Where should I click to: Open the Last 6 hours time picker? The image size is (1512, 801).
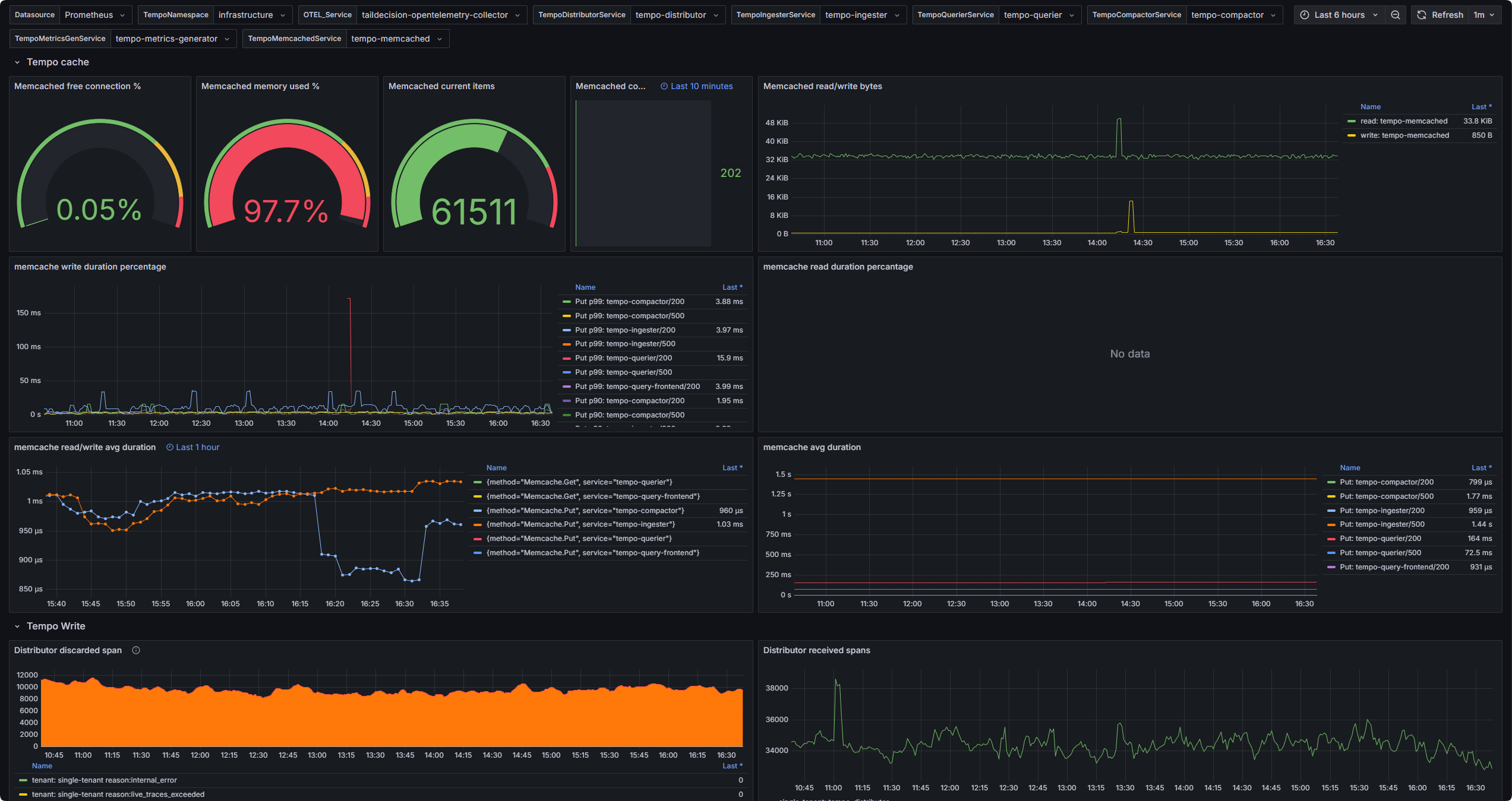1339,15
